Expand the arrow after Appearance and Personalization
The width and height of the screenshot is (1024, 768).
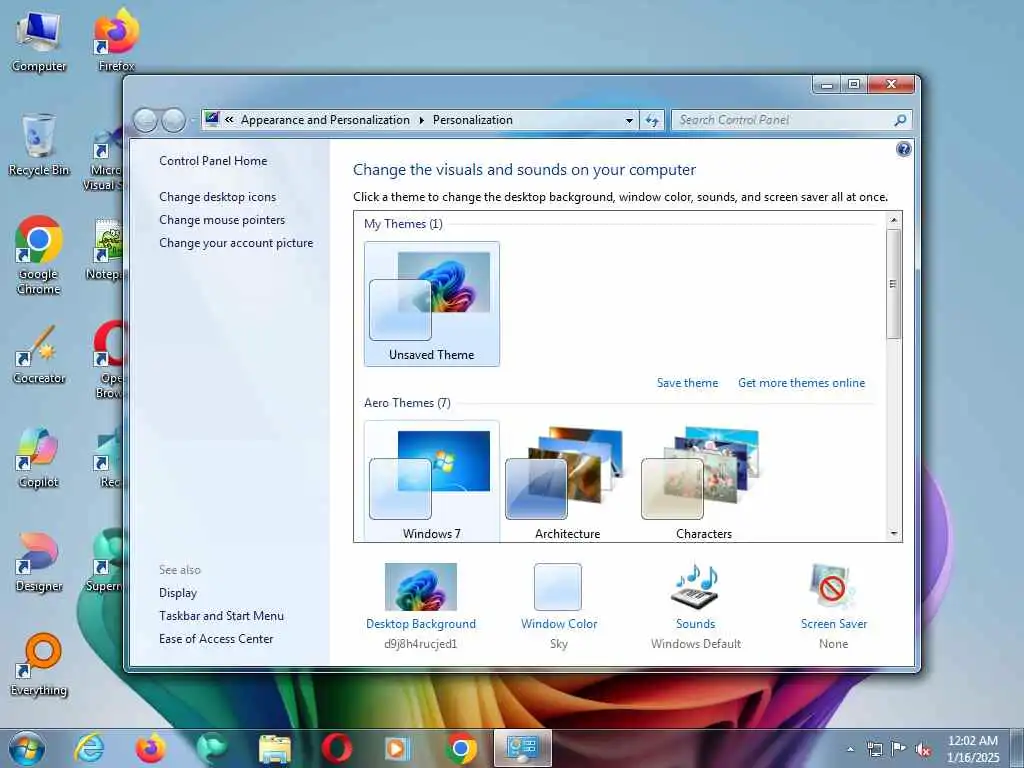pos(421,120)
